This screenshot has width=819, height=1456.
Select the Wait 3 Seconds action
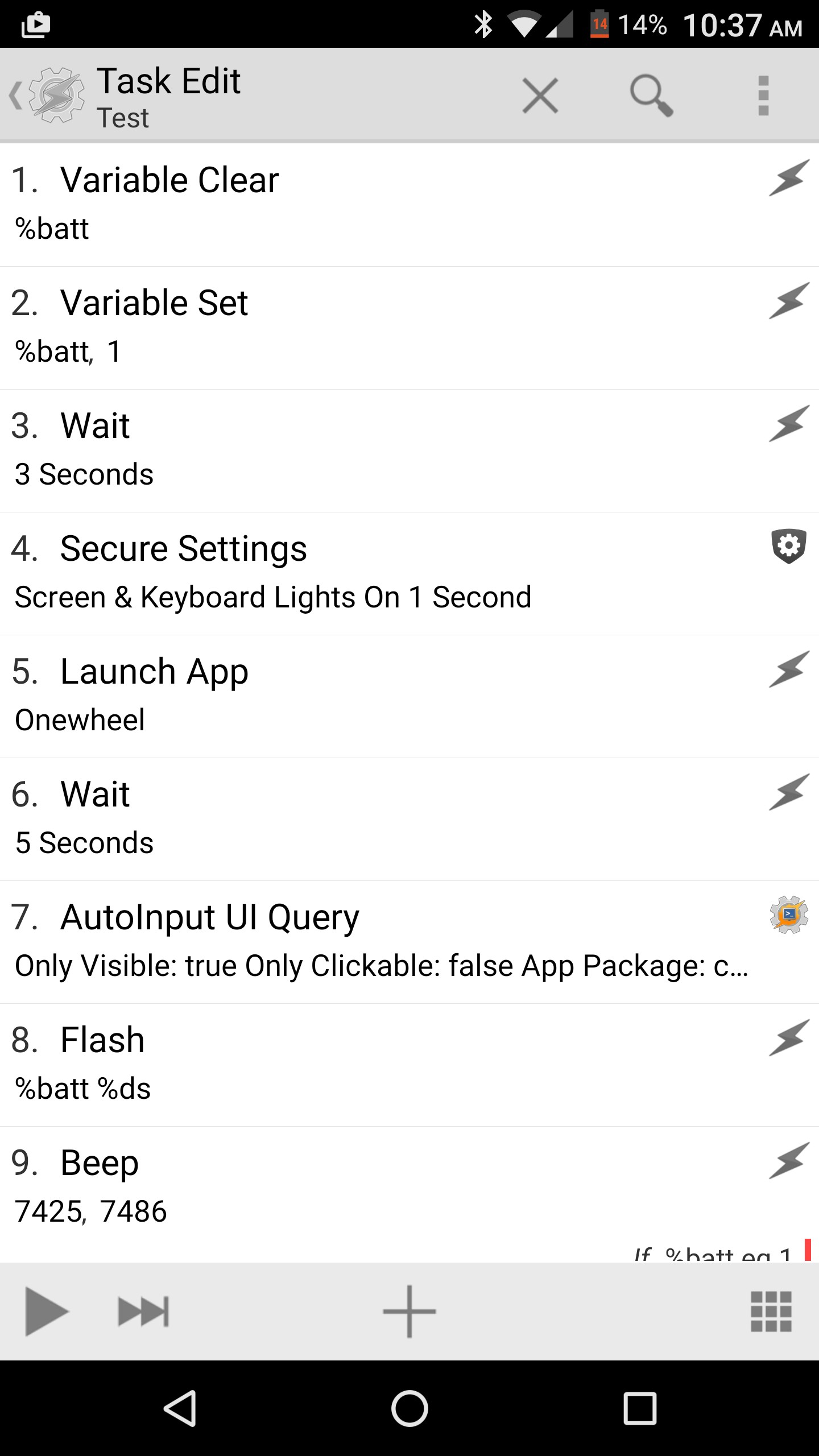341,450
